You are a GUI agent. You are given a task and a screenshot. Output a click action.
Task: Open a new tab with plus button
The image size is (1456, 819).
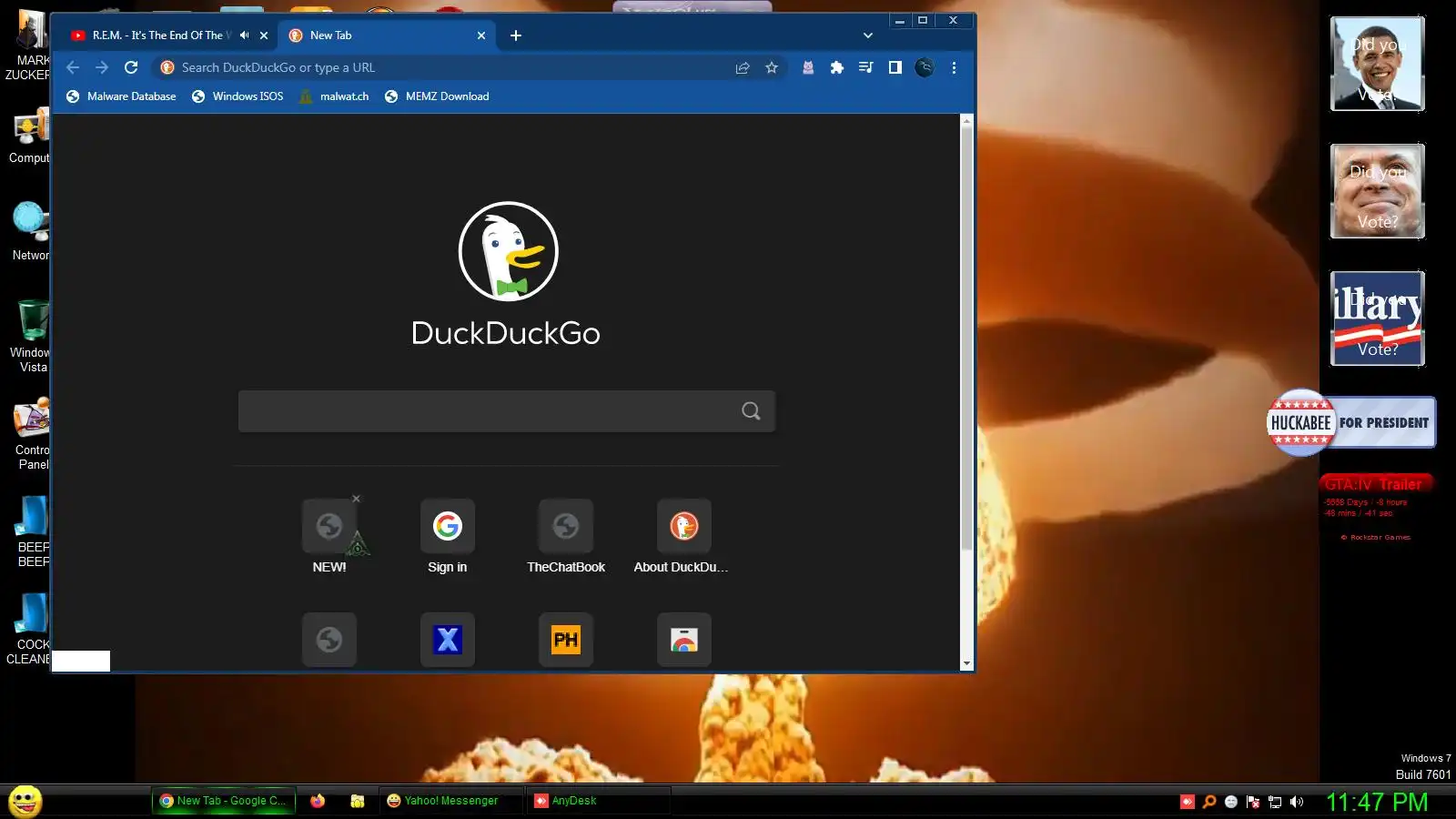tap(516, 35)
